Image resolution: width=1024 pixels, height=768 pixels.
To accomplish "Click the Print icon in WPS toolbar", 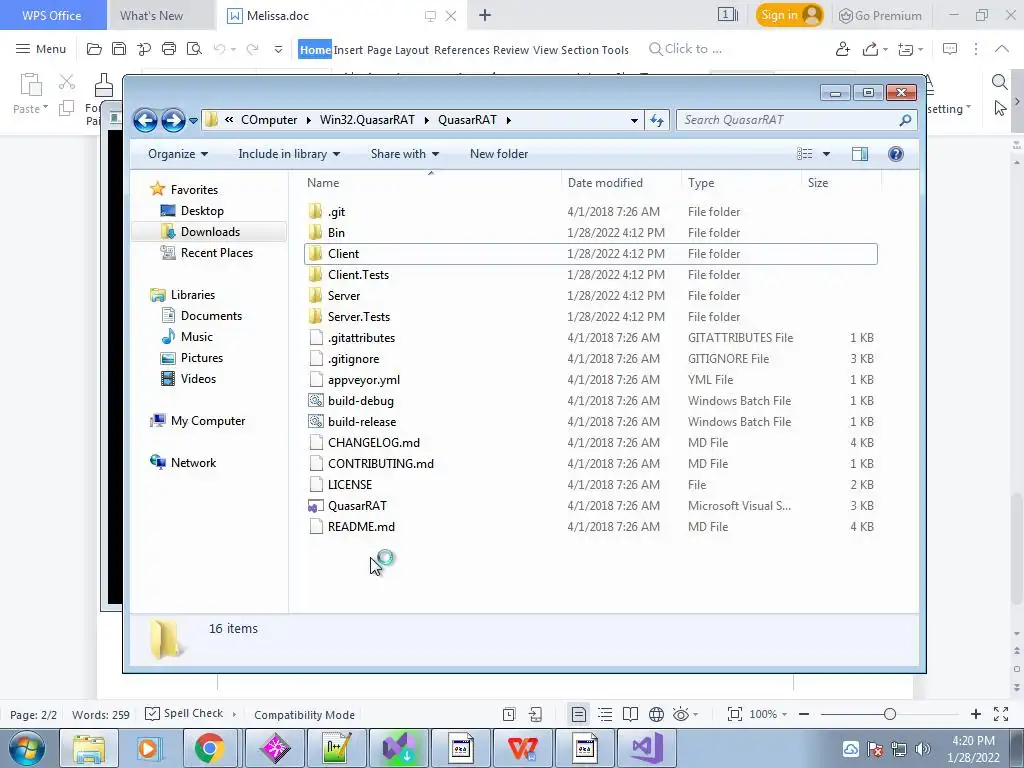I will (169, 49).
